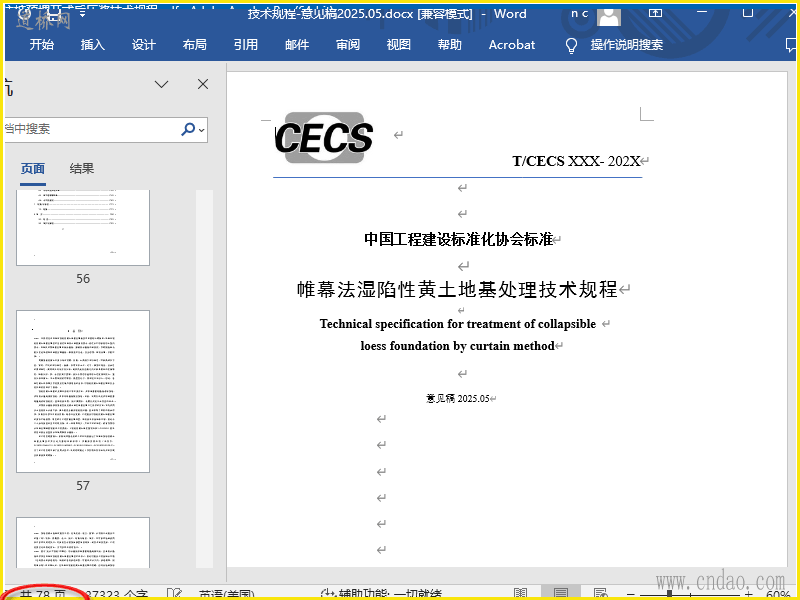Viewport: 800px width, 600px height.
Task: Open the 开始 ribbon tab
Action: 42,45
